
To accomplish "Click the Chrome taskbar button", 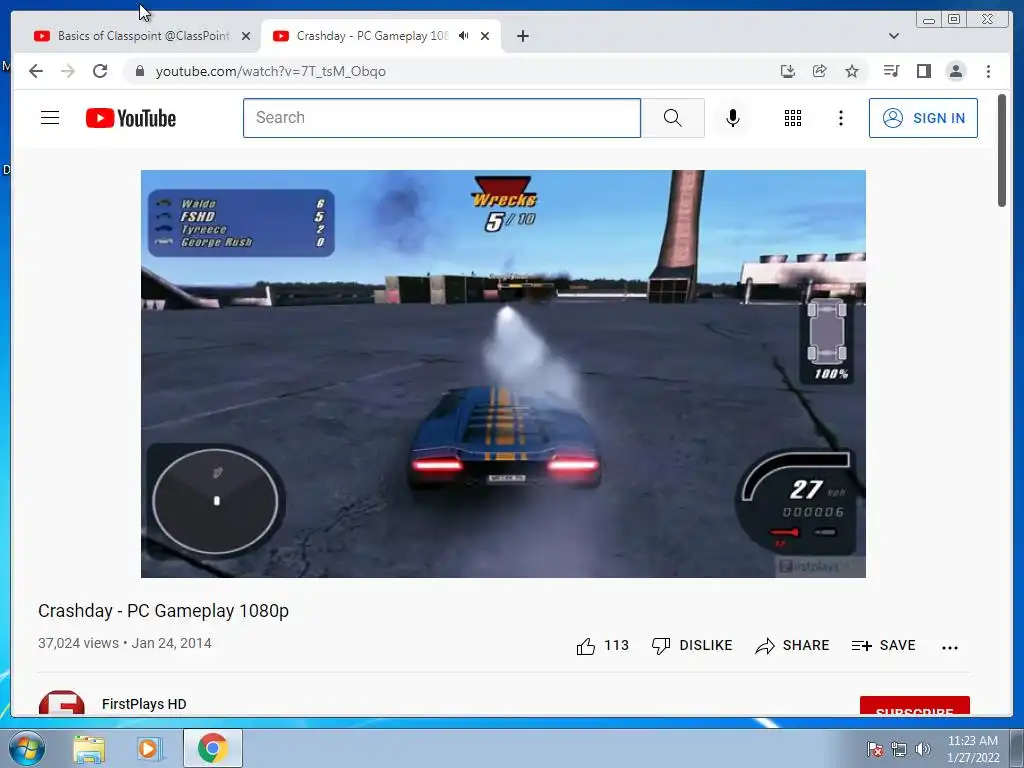I will [x=213, y=748].
